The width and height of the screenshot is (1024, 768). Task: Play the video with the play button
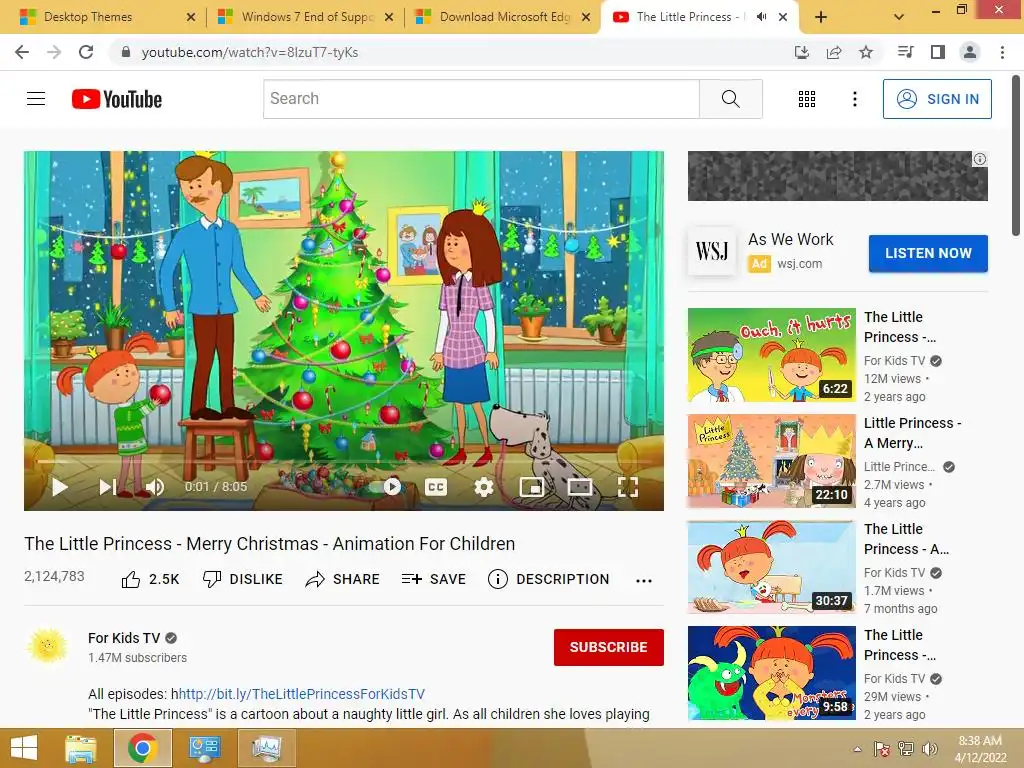[59, 487]
